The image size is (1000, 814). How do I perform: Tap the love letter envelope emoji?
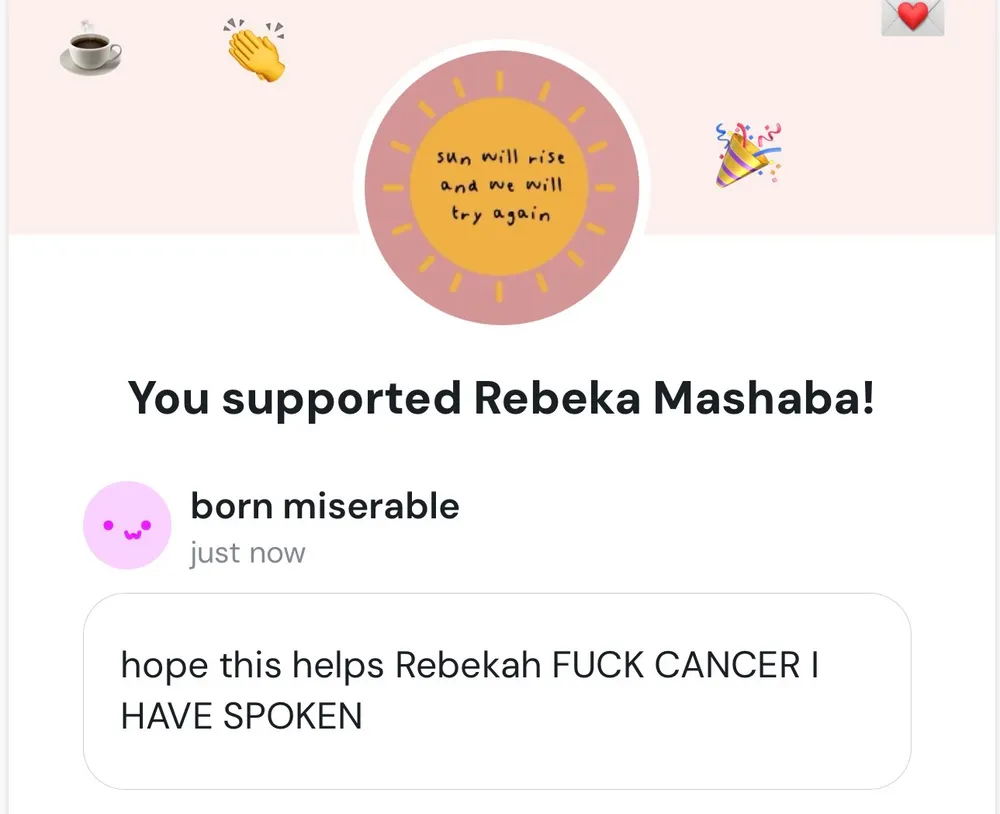point(912,17)
